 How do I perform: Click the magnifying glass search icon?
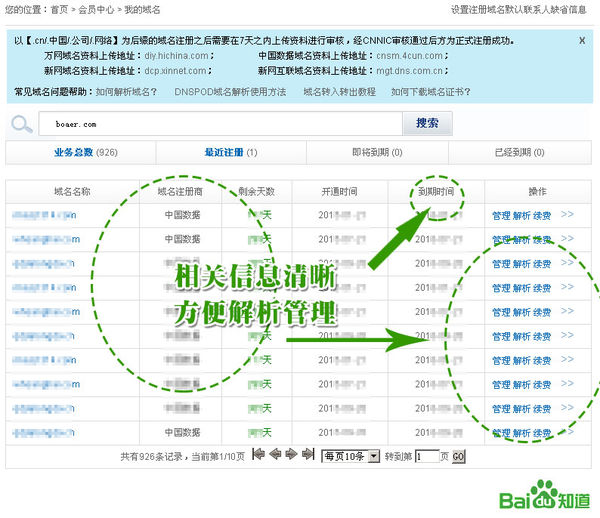tap(21, 124)
